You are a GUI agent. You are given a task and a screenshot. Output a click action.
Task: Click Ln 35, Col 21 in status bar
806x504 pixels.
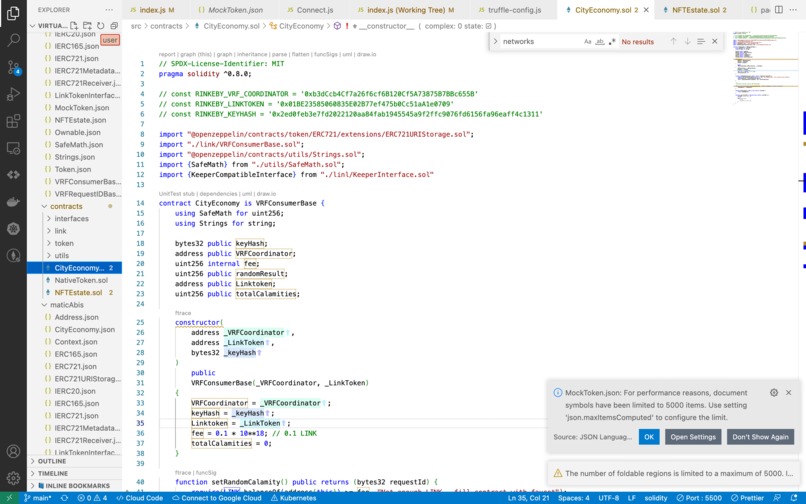pos(528,498)
